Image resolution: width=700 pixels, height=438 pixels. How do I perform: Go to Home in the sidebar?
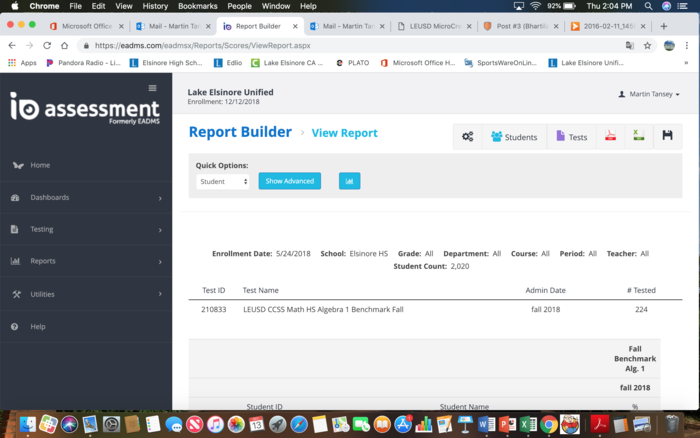pos(40,165)
